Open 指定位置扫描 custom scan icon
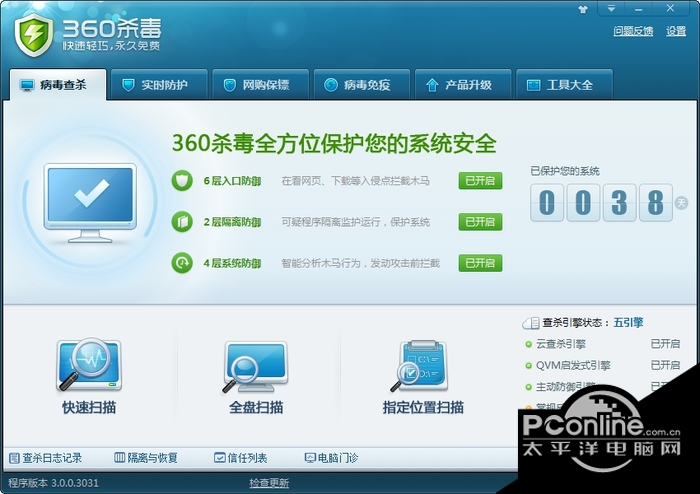Viewport: 700px width, 494px height. pos(420,366)
